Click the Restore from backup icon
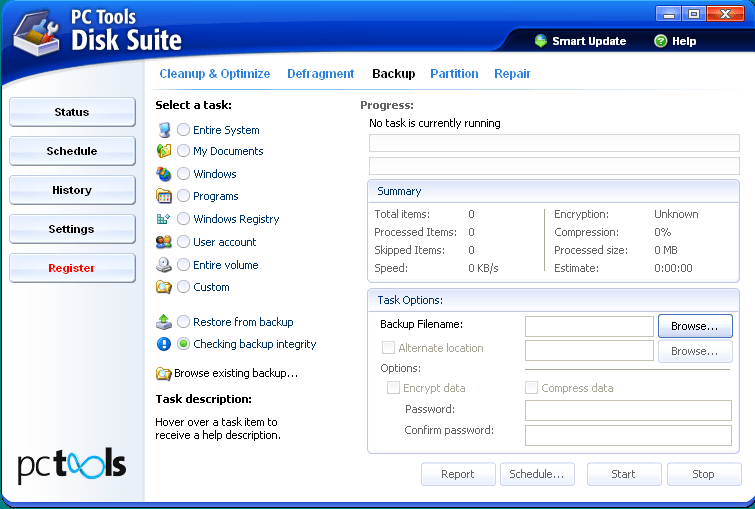Screen dimensions: 755x509 tap(164, 322)
